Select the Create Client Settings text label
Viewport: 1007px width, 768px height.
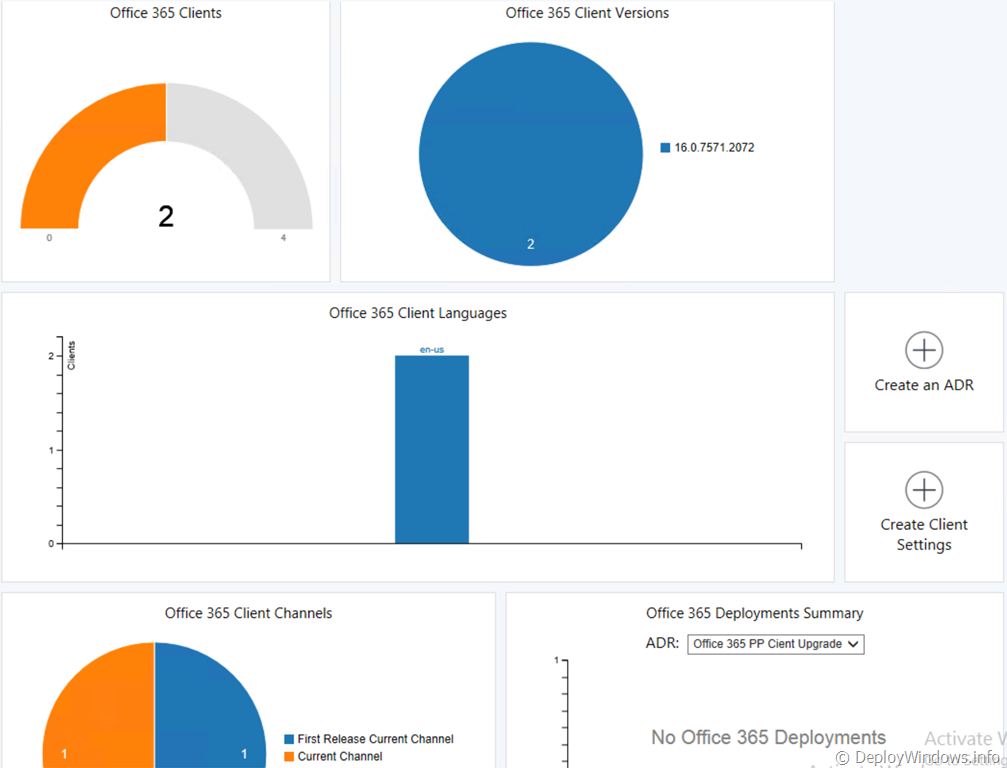(924, 534)
